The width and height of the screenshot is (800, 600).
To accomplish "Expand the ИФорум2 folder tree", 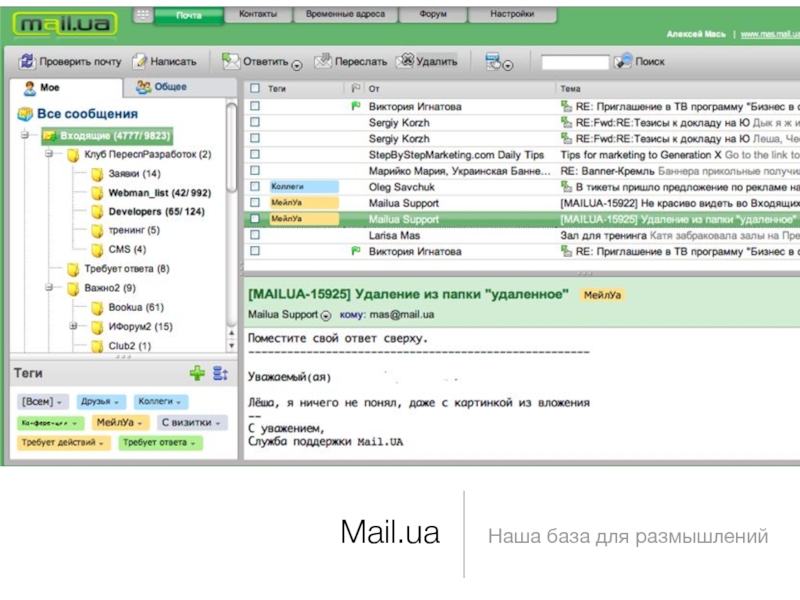I will (73, 326).
